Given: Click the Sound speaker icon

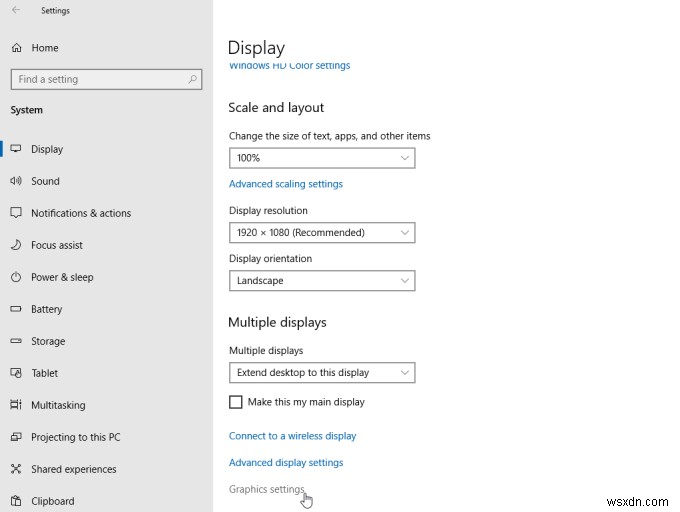Looking at the screenshot, I should (16, 181).
